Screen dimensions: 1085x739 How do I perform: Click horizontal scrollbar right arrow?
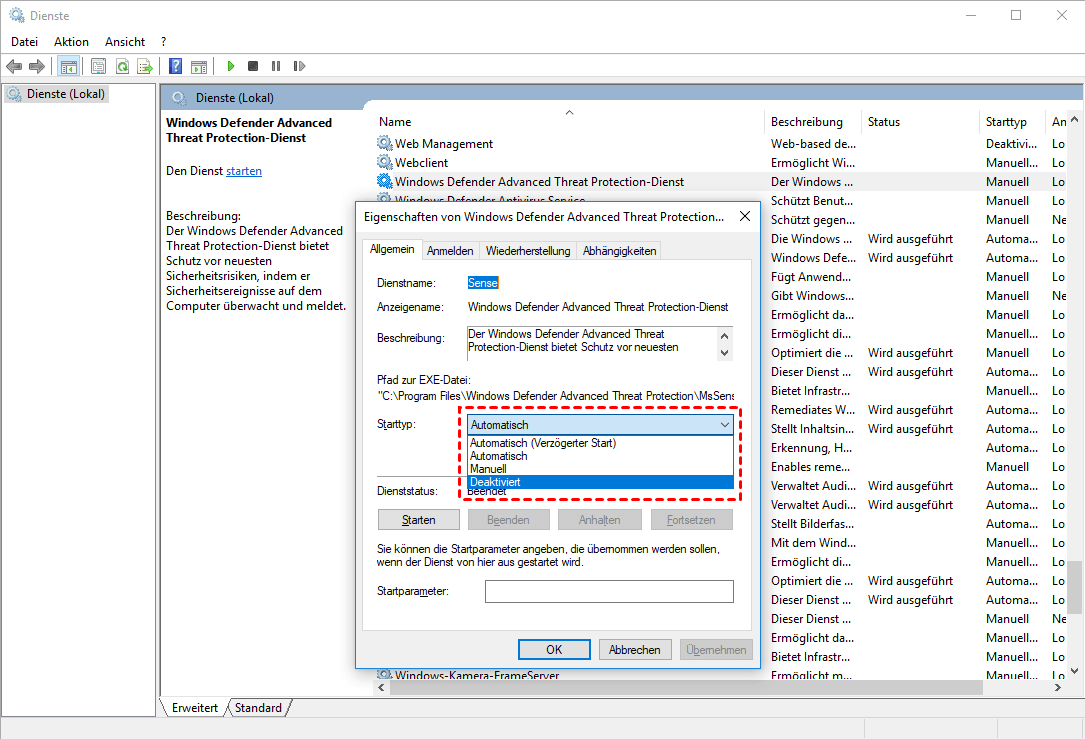click(1057, 688)
